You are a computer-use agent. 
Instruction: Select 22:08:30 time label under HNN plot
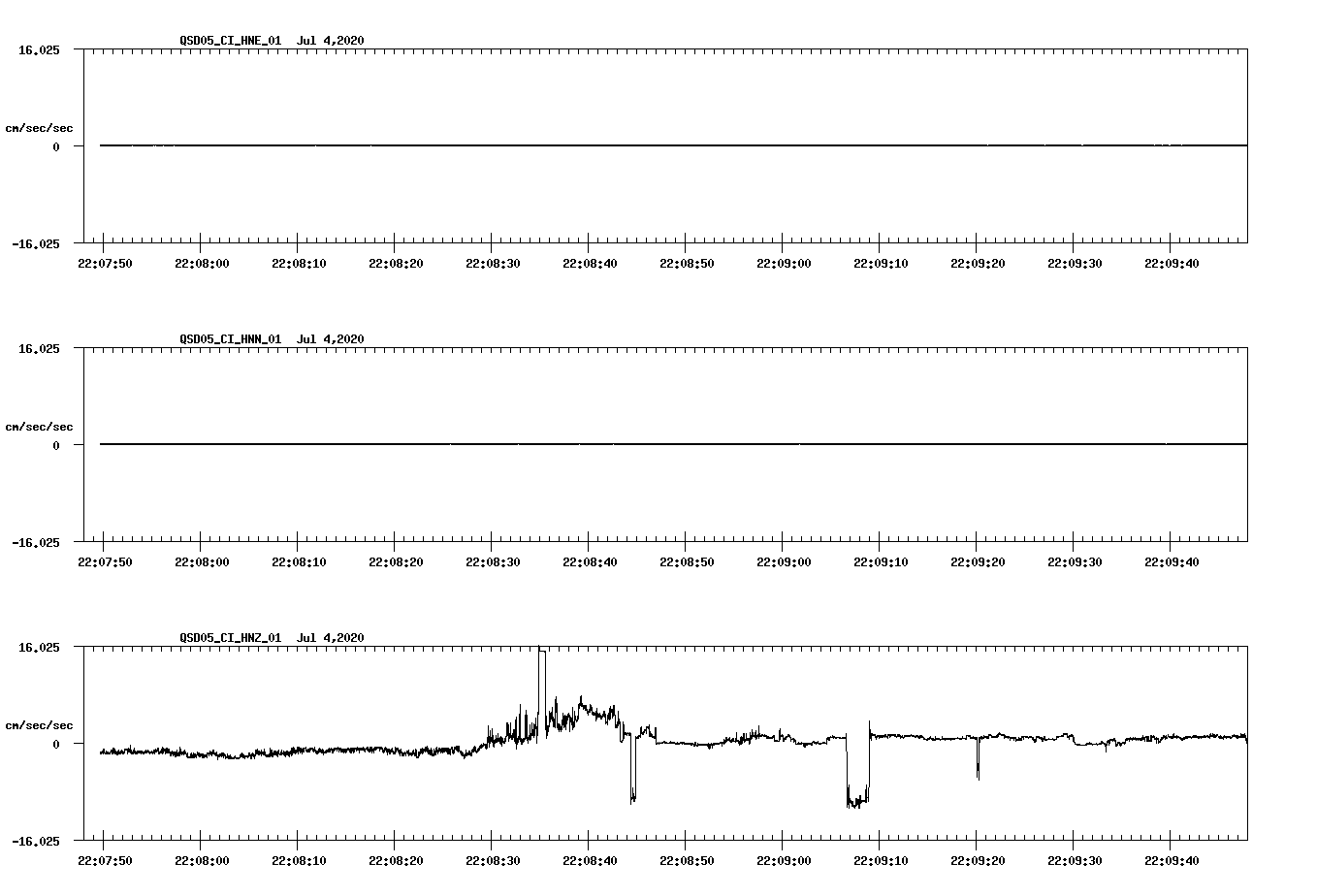pos(493,561)
